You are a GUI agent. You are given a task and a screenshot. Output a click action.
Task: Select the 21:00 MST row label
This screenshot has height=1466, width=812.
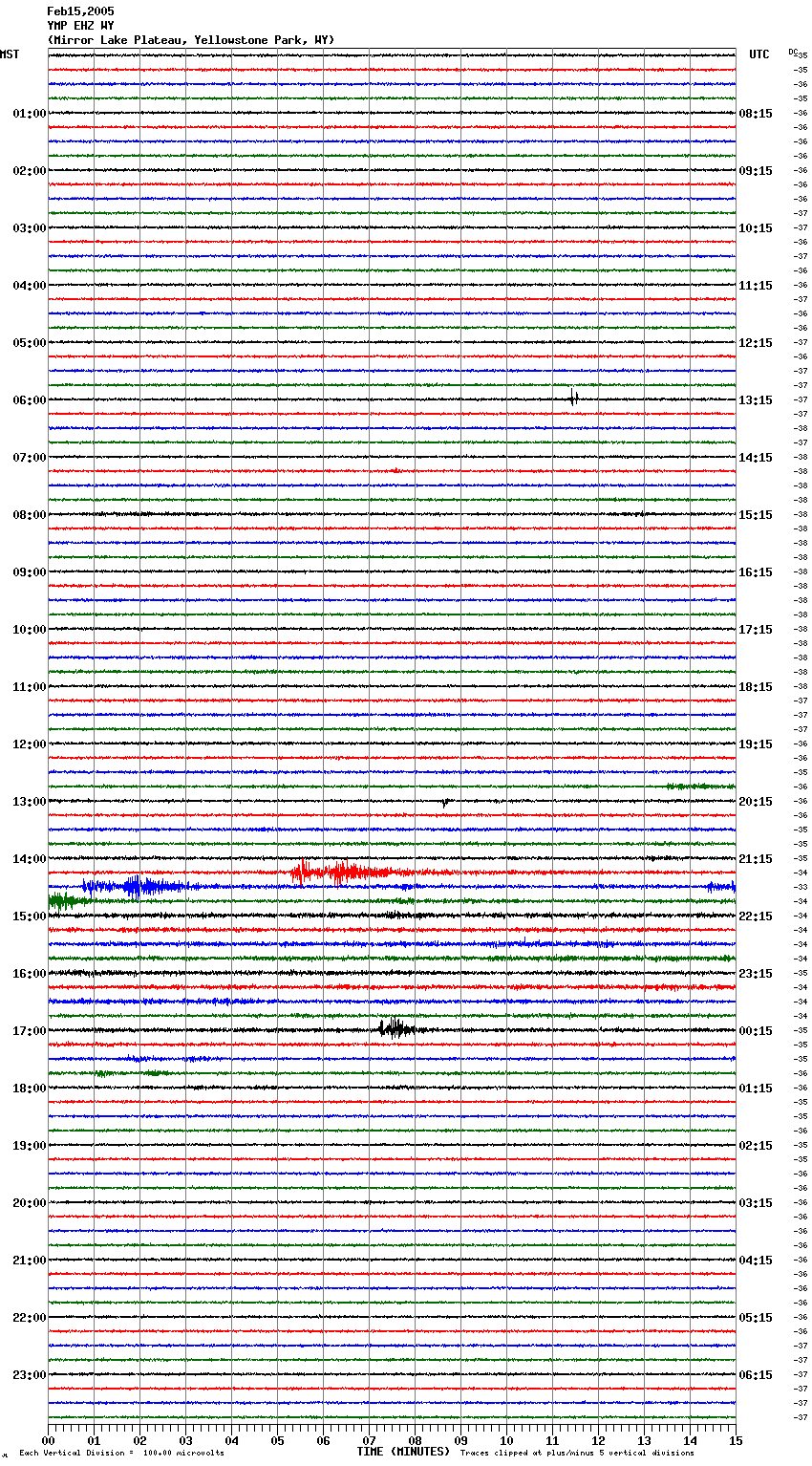click(x=30, y=1261)
